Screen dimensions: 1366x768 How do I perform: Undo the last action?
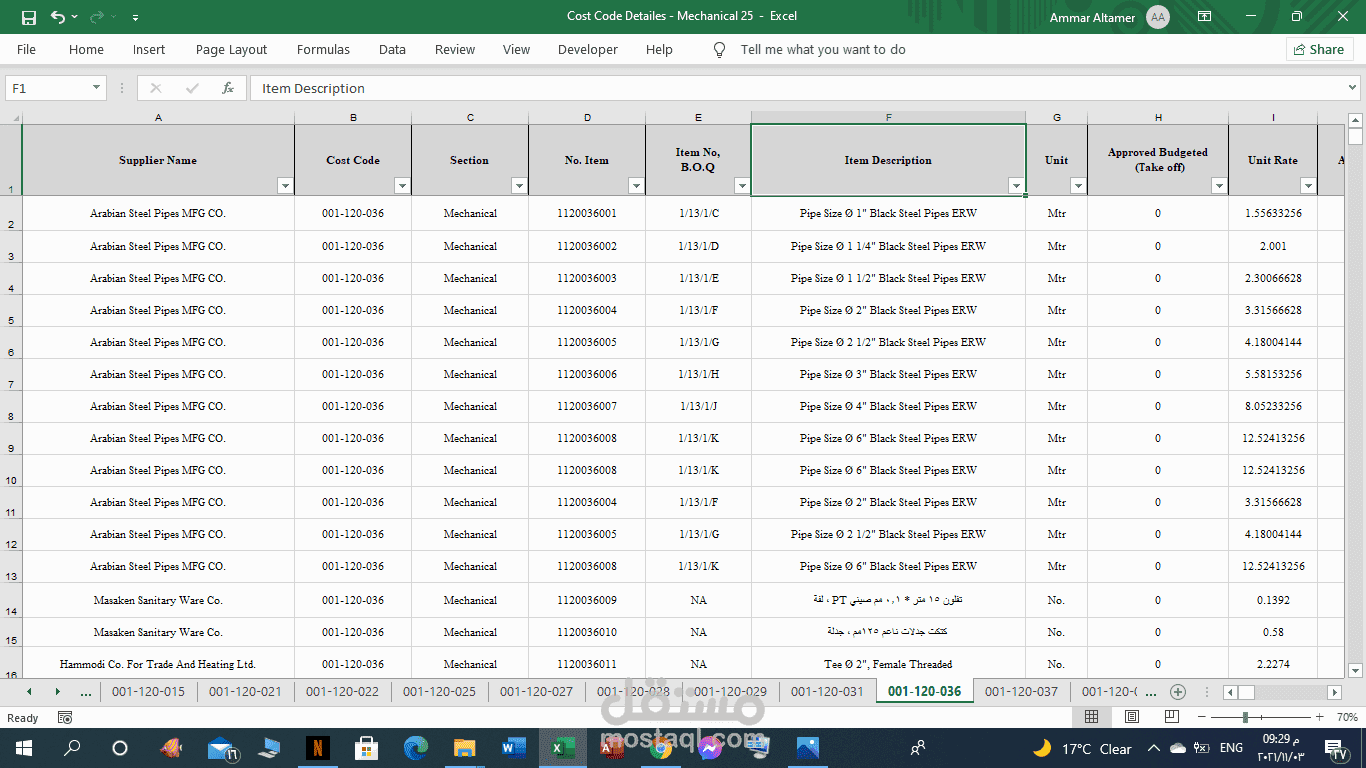(58, 17)
